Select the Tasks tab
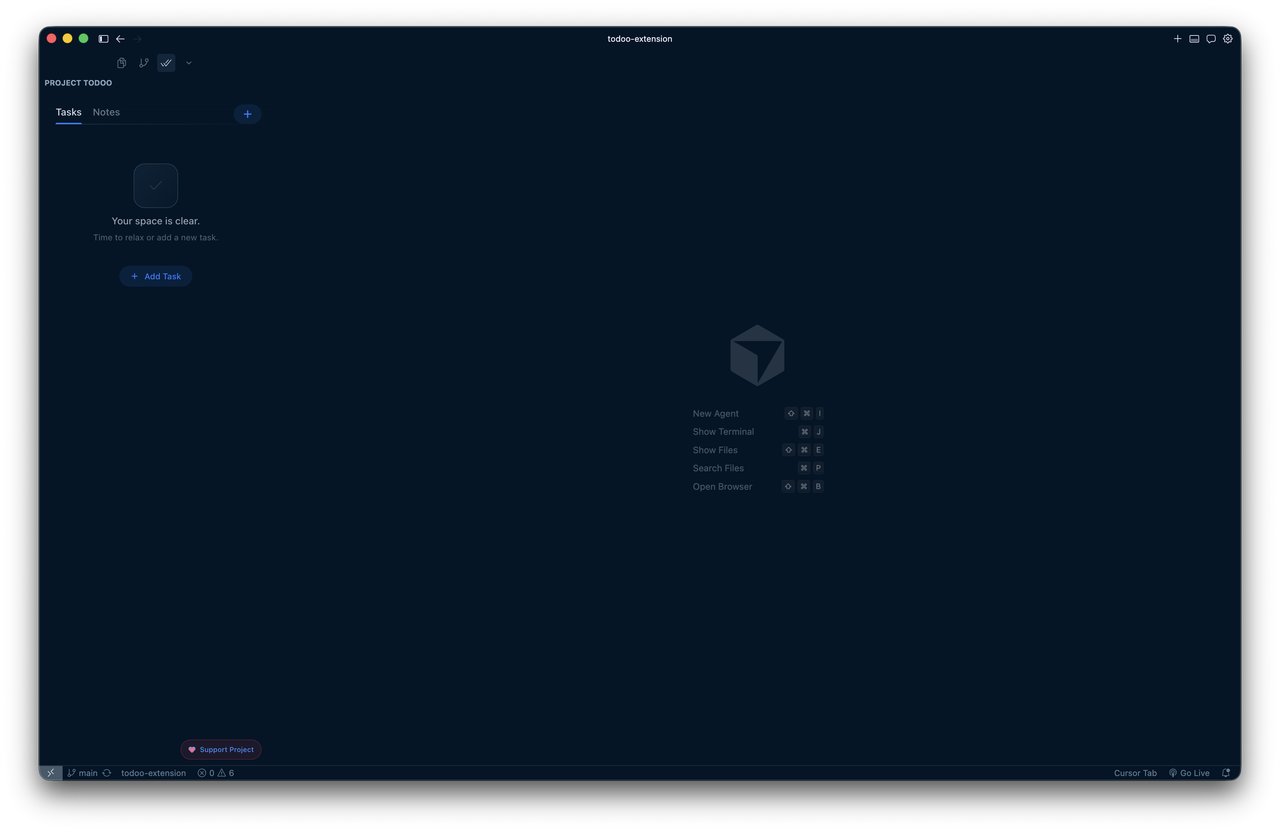This screenshot has width=1280, height=832. point(68,112)
